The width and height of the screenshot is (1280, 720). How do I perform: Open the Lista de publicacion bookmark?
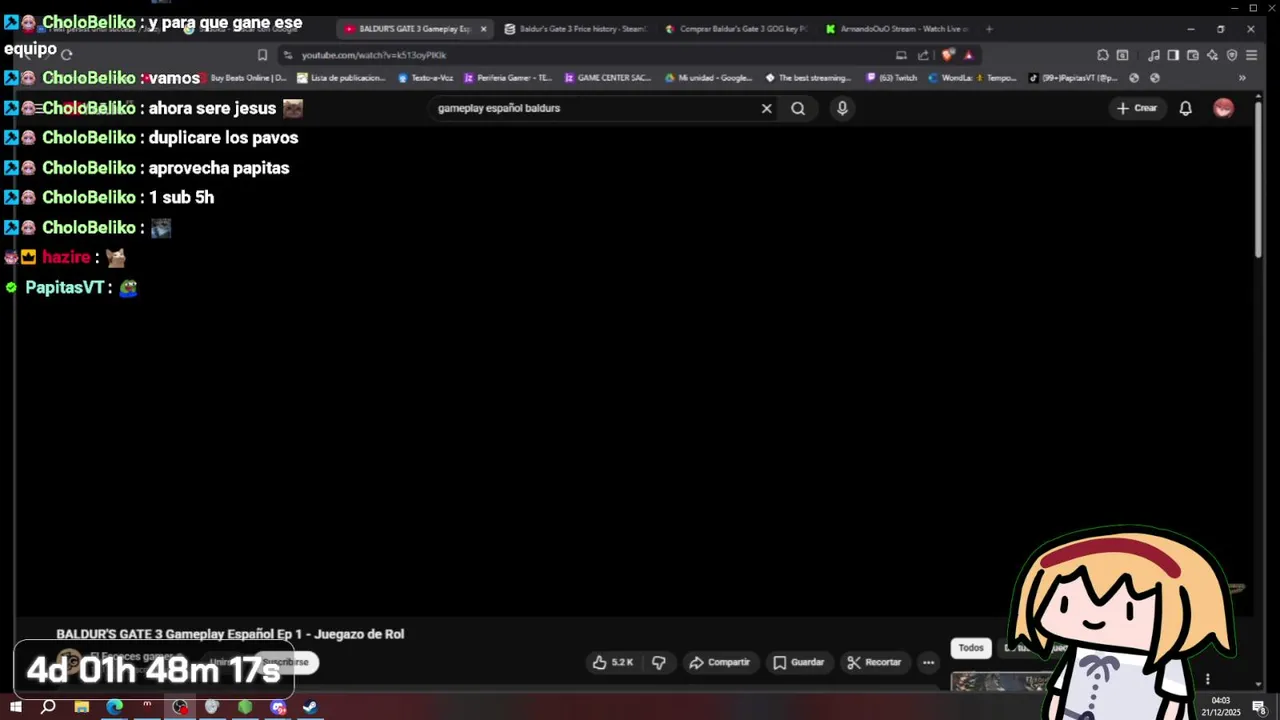point(341,77)
